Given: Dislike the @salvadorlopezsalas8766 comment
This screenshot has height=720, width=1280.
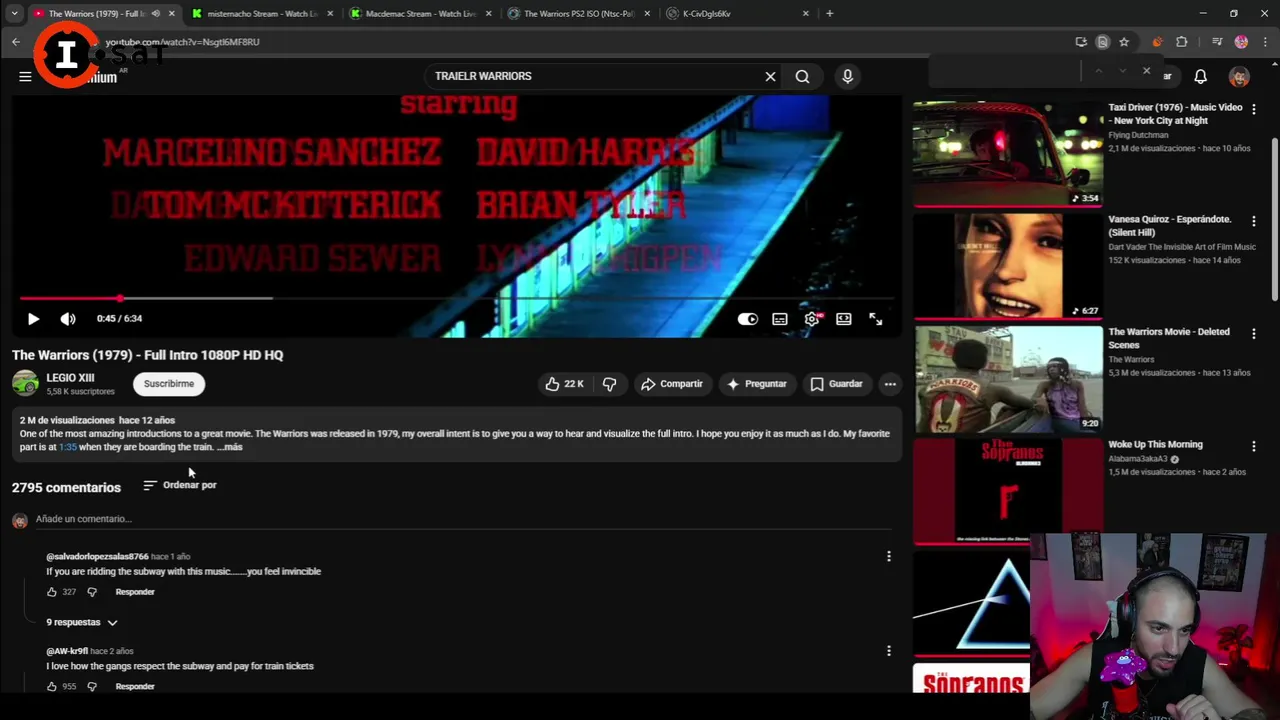Looking at the screenshot, I should pyautogui.click(x=92, y=592).
